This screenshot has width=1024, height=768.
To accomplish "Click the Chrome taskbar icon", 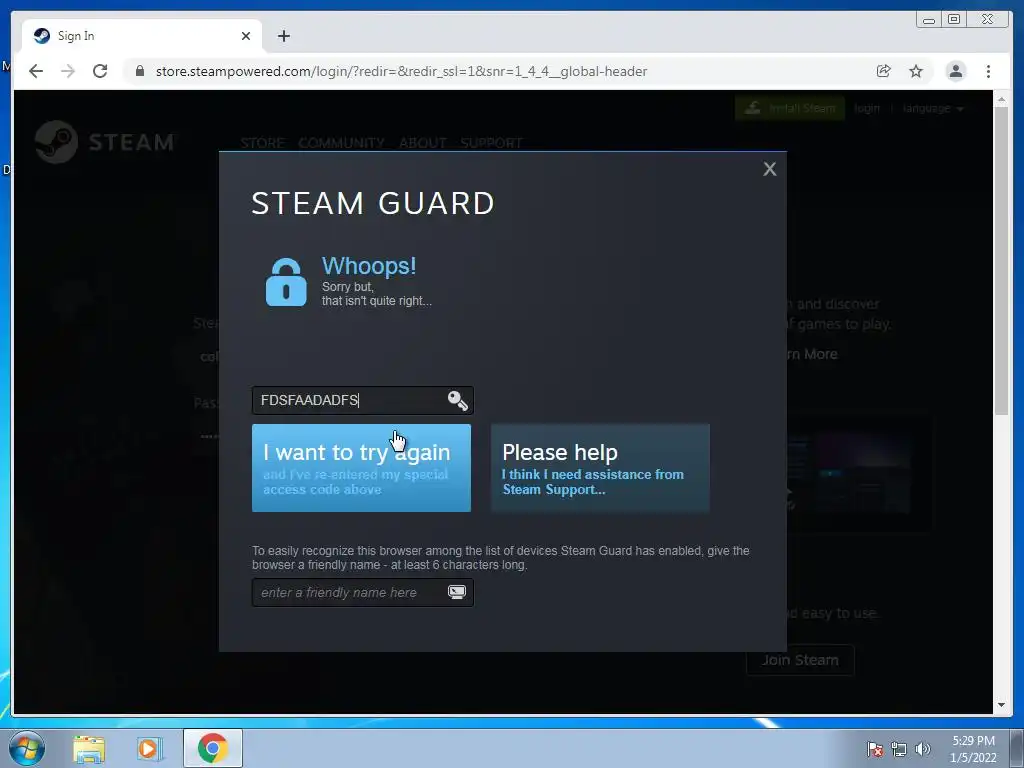I will click(212, 748).
